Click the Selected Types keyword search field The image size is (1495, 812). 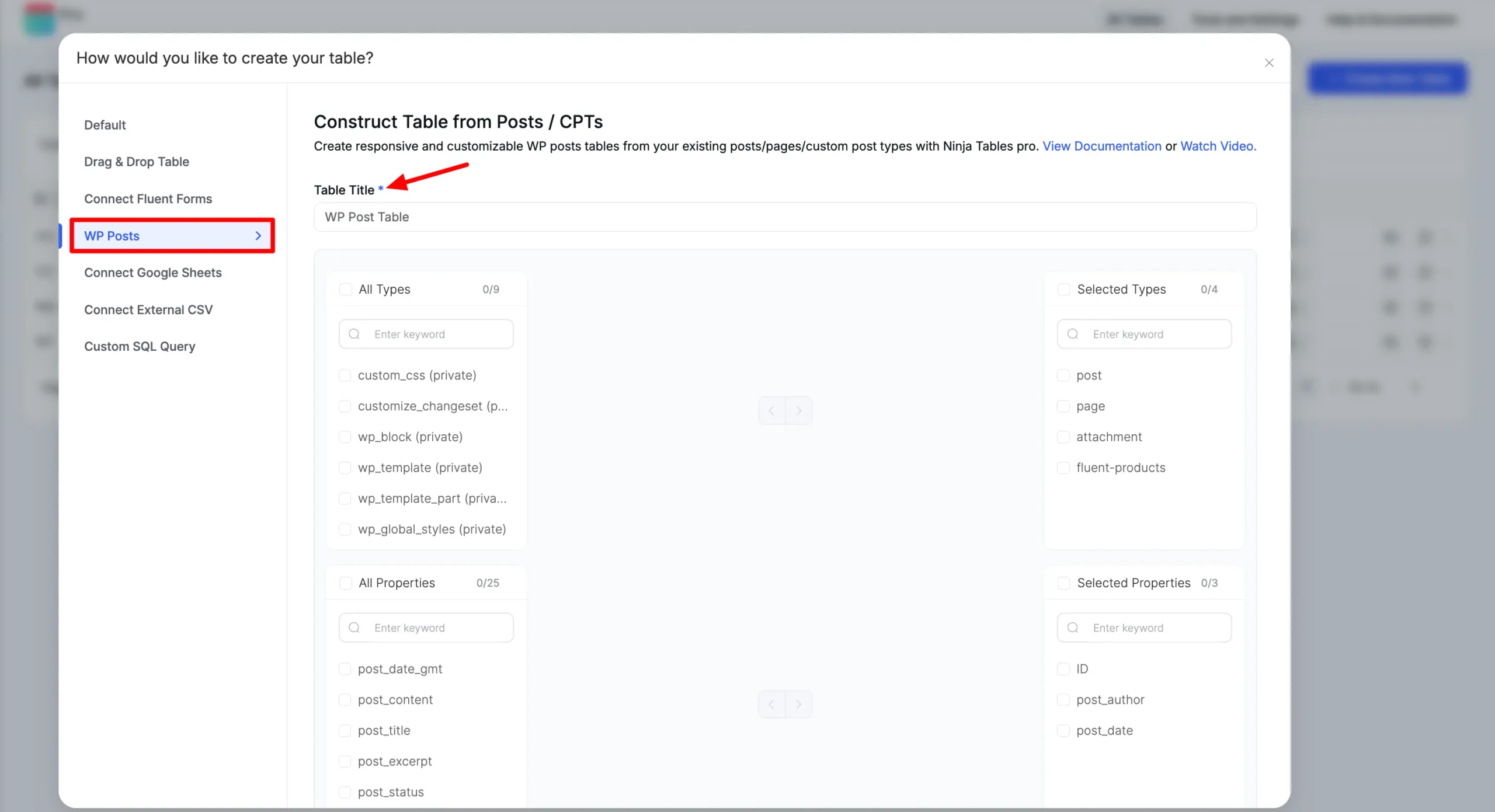click(x=1145, y=334)
